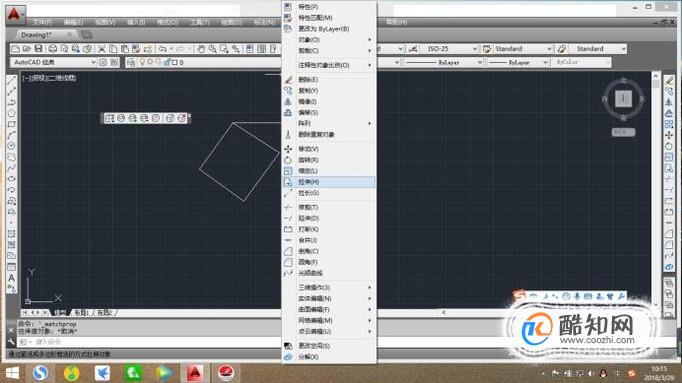This screenshot has height=383, width=682.
Task: Click Sogou browser taskbar icon
Action: [40, 373]
